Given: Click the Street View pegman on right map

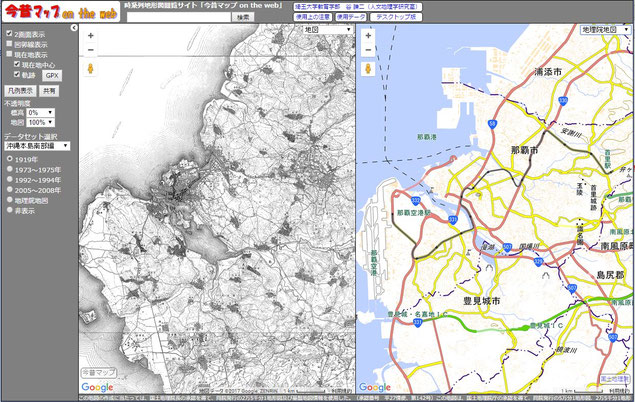Looking at the screenshot, I should coord(368,69).
